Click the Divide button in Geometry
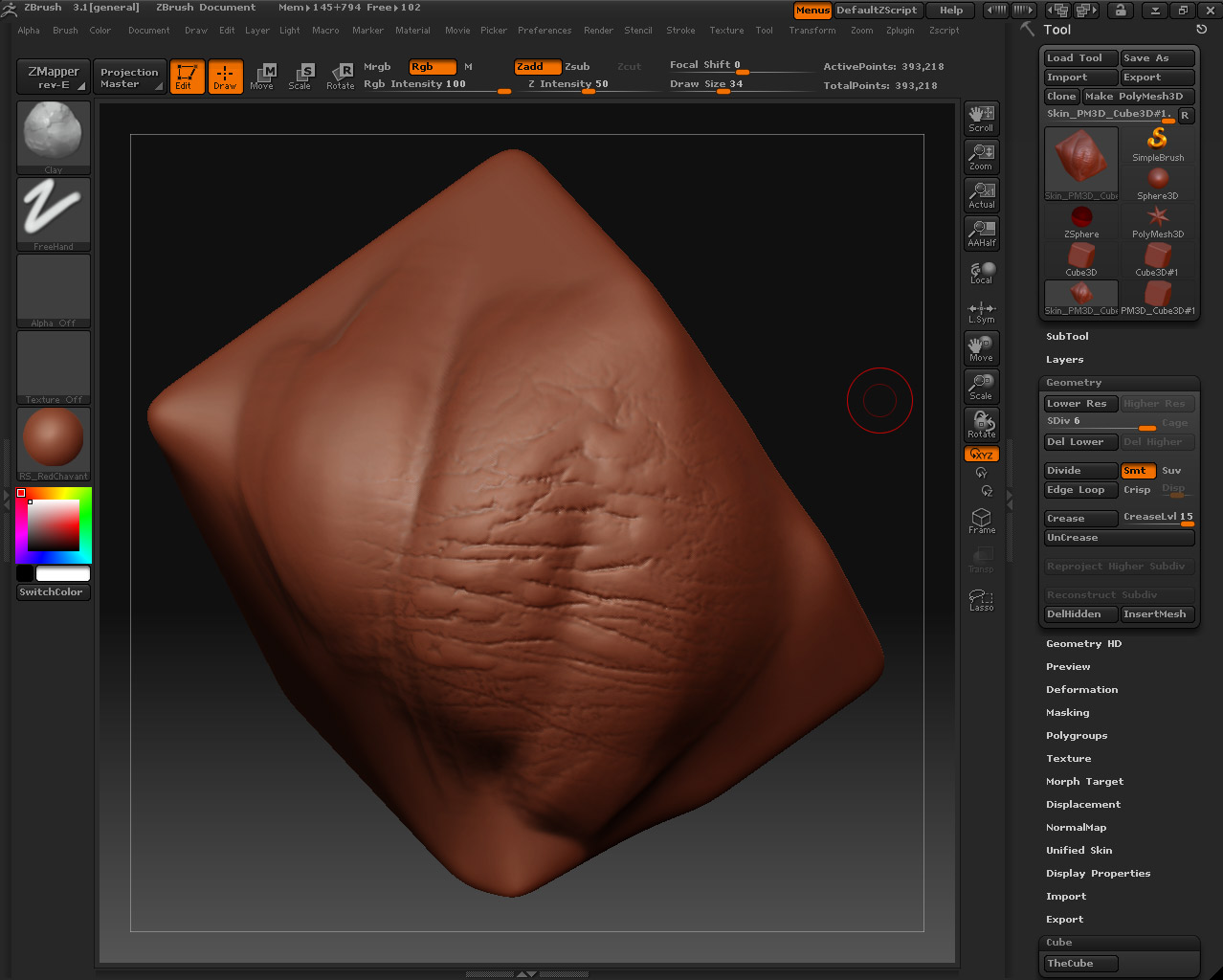This screenshot has width=1223, height=980. (1080, 471)
